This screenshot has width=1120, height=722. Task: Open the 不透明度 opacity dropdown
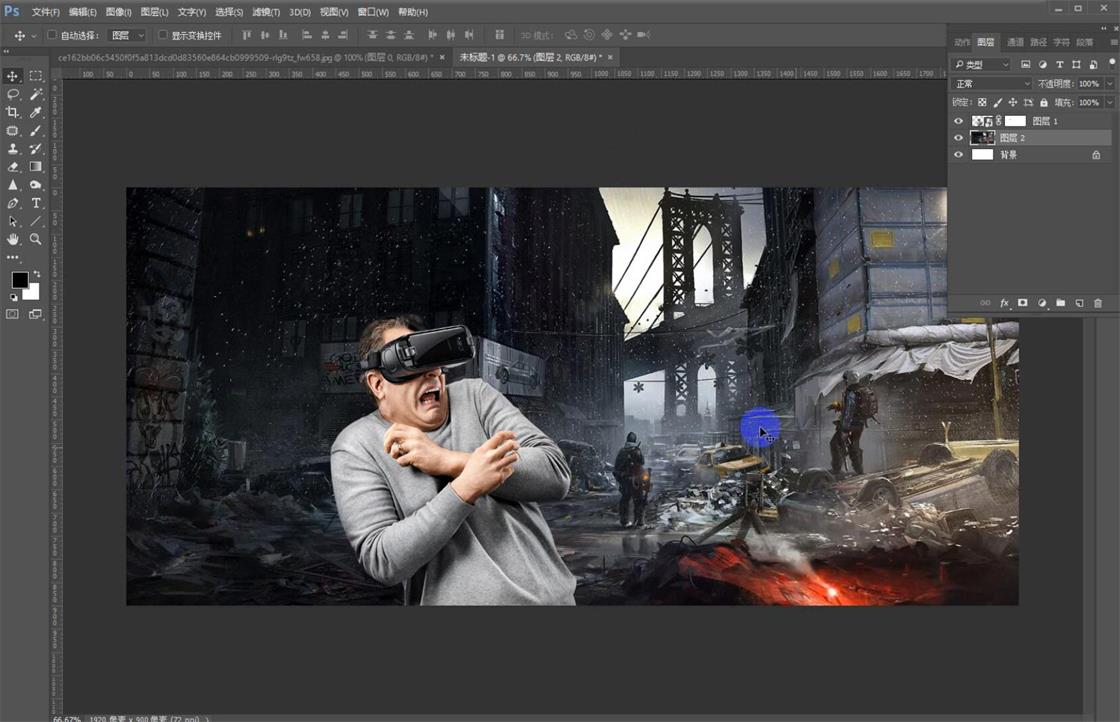point(1108,83)
